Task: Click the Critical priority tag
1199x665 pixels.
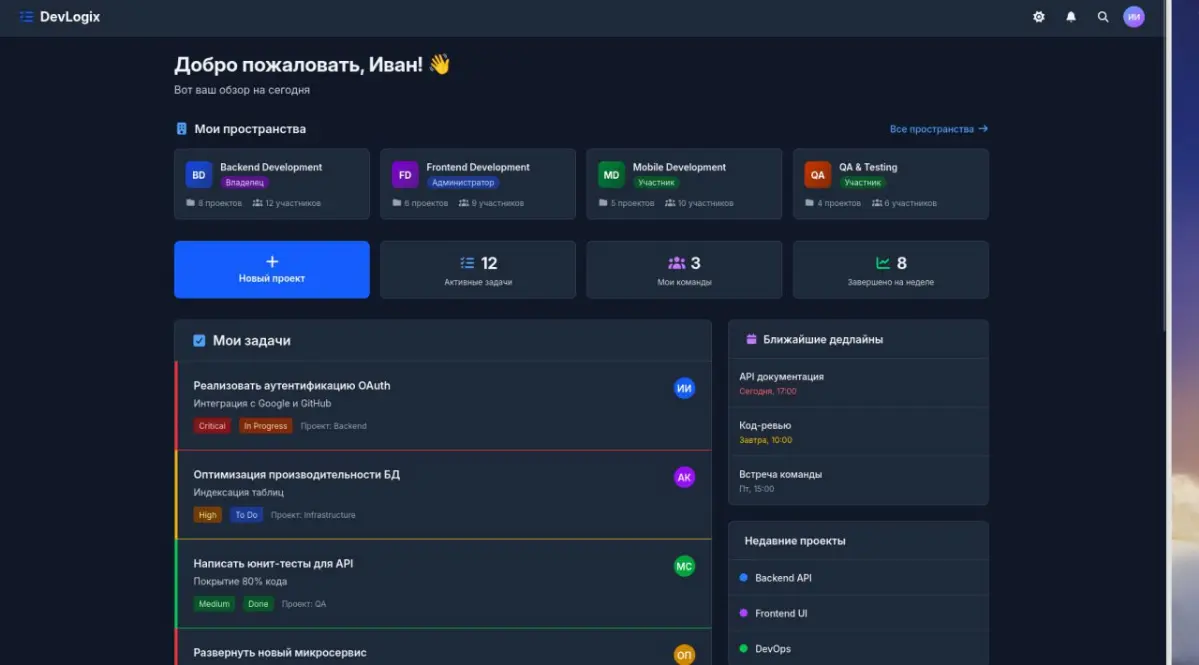Action: pos(212,426)
